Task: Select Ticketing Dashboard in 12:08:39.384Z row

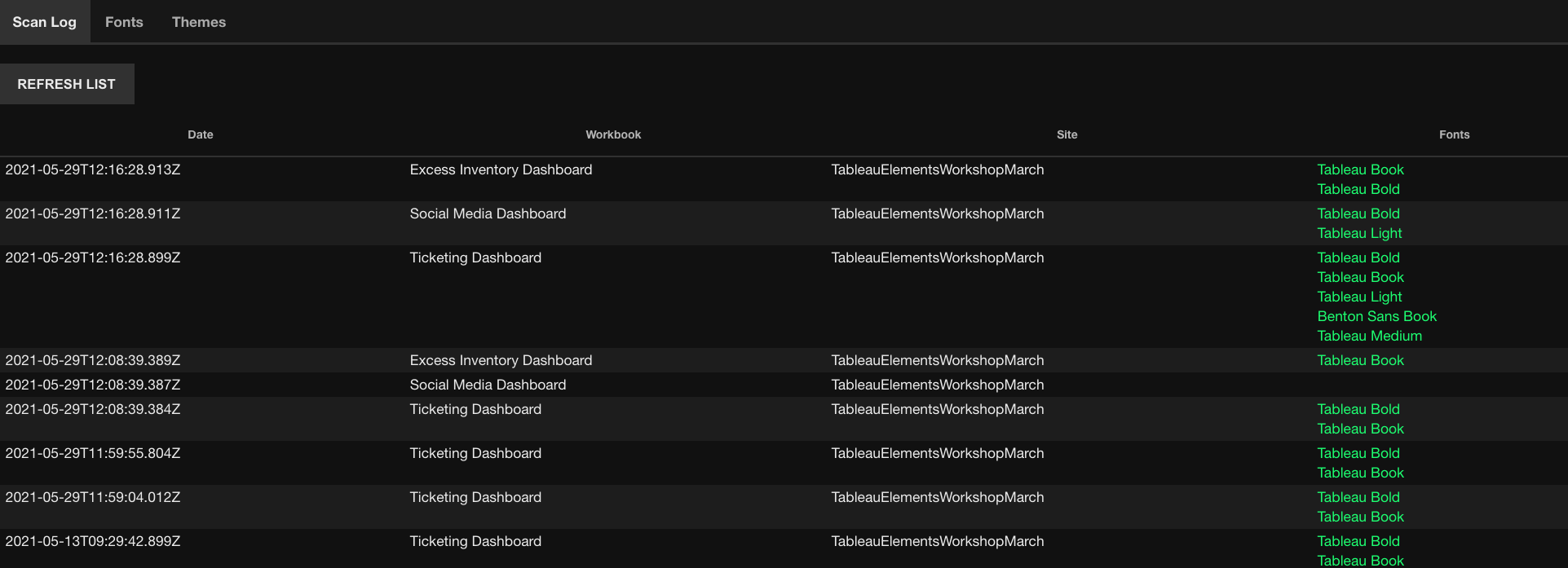Action: click(x=475, y=409)
